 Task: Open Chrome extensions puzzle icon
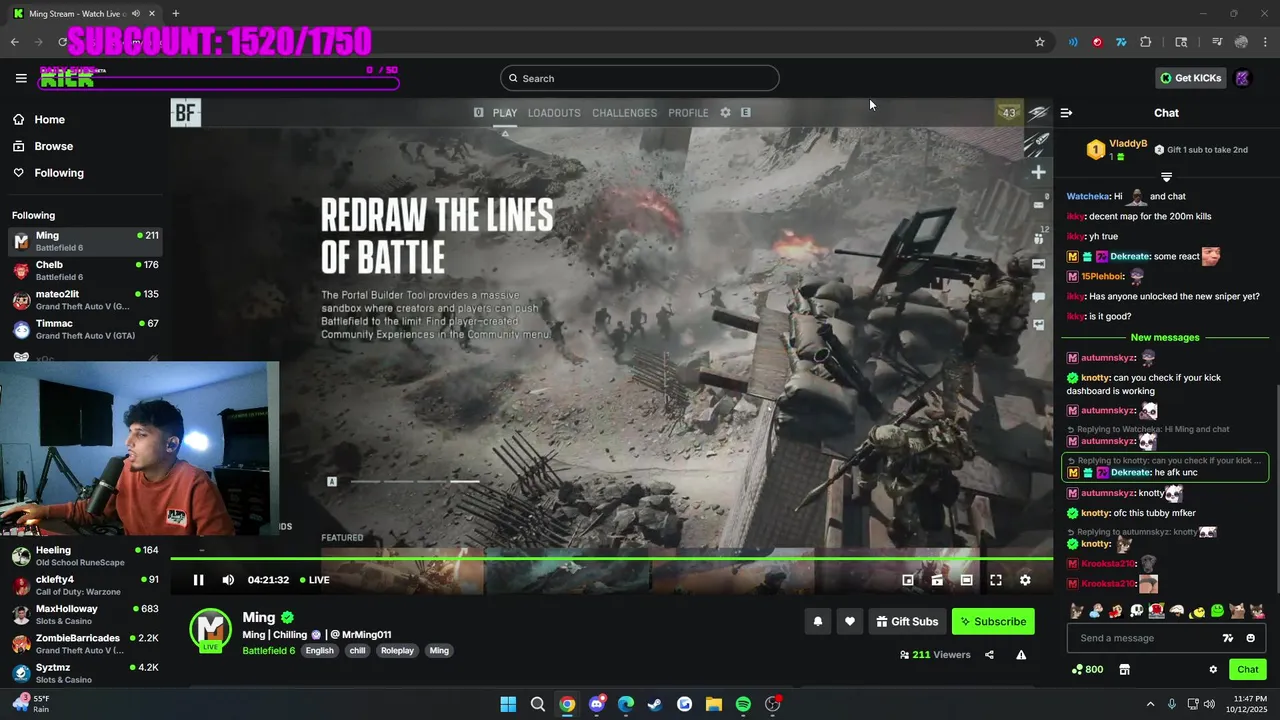(1146, 42)
